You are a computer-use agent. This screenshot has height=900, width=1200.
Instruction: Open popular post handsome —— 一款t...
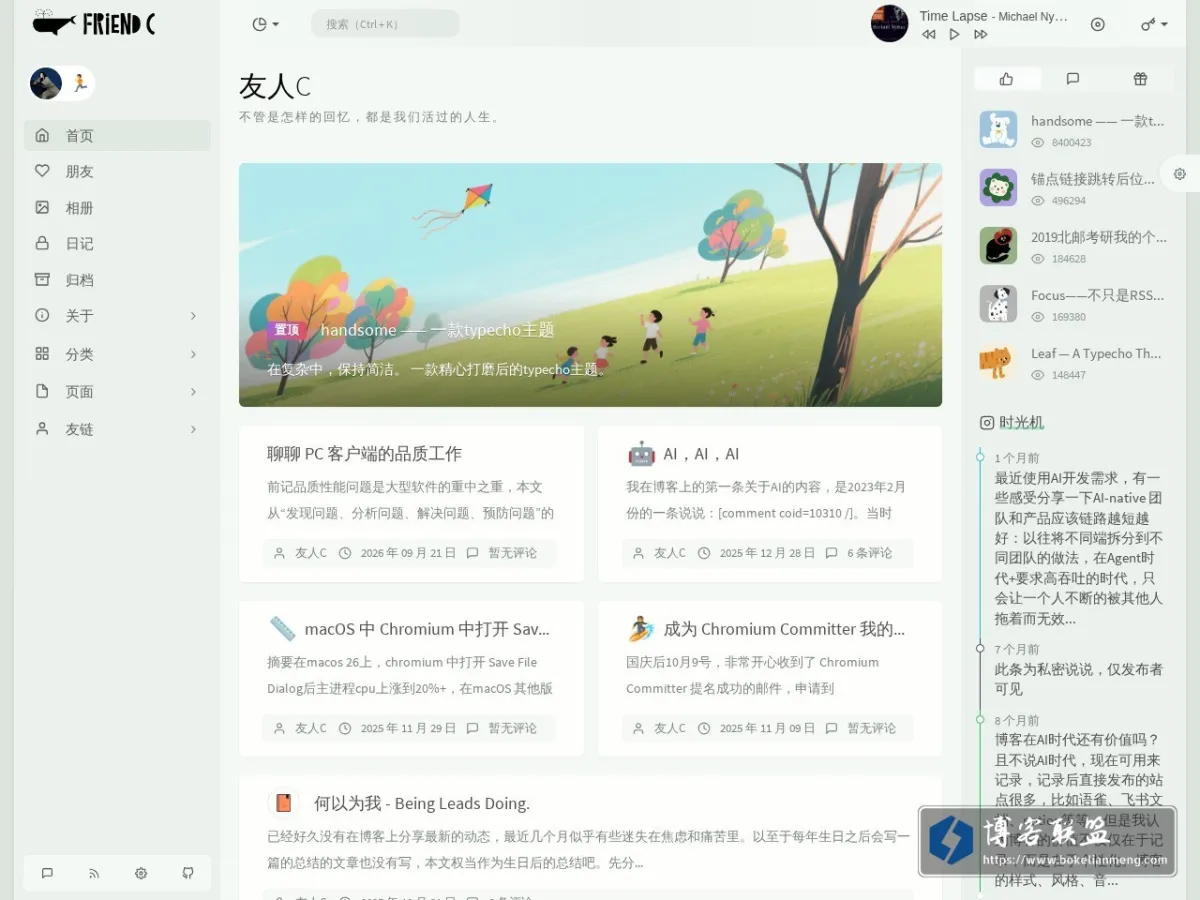[1097, 121]
